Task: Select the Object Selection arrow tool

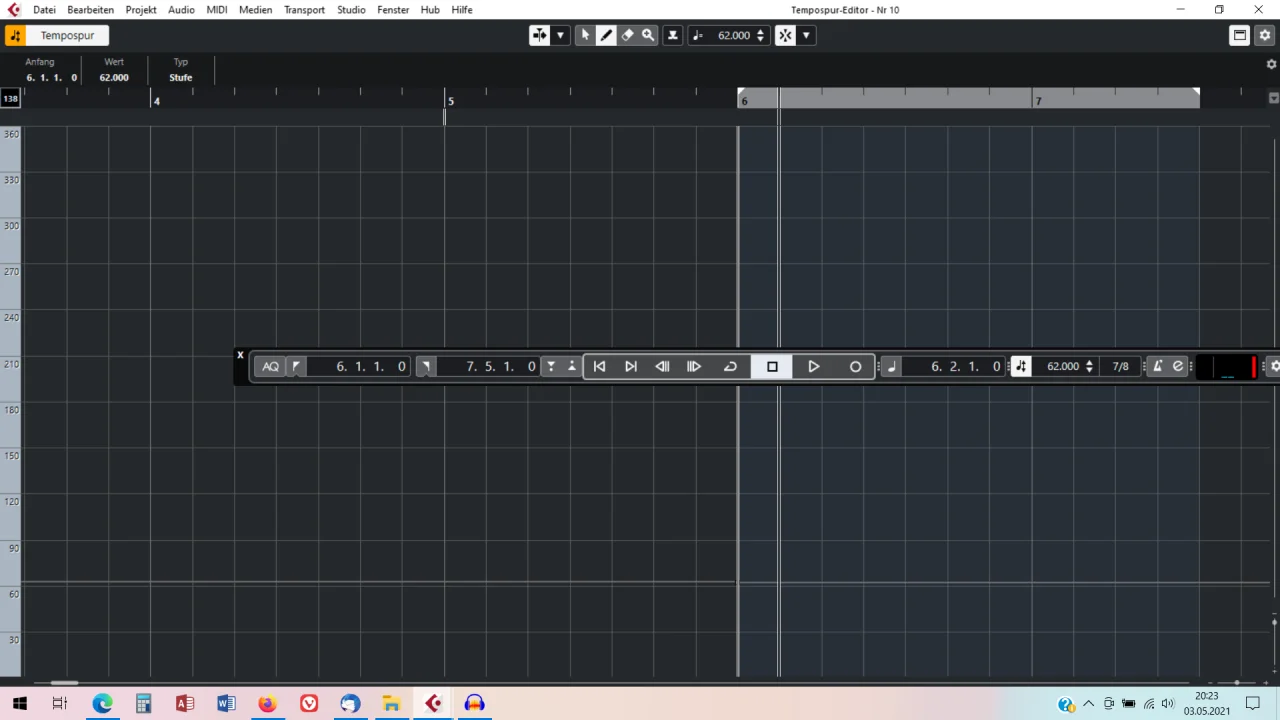Action: click(585, 35)
